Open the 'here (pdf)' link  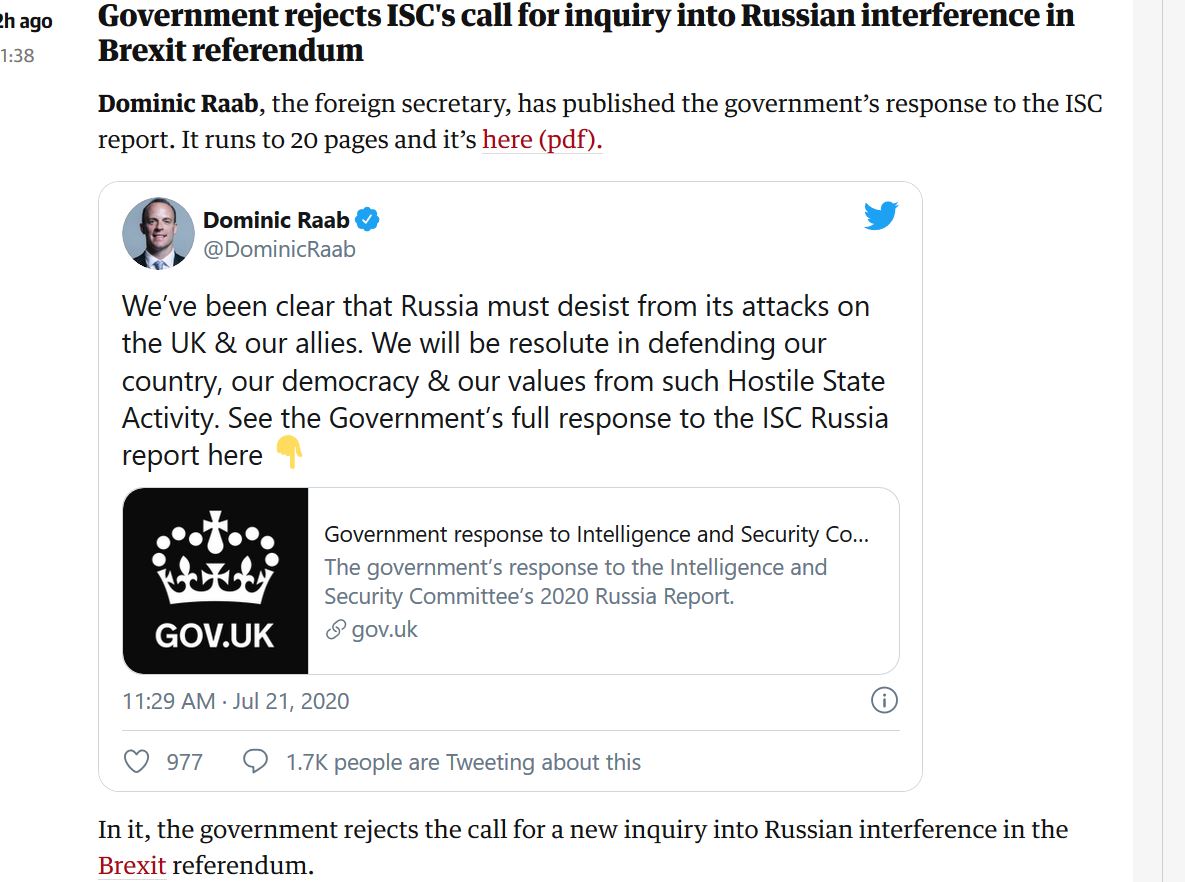(x=541, y=139)
